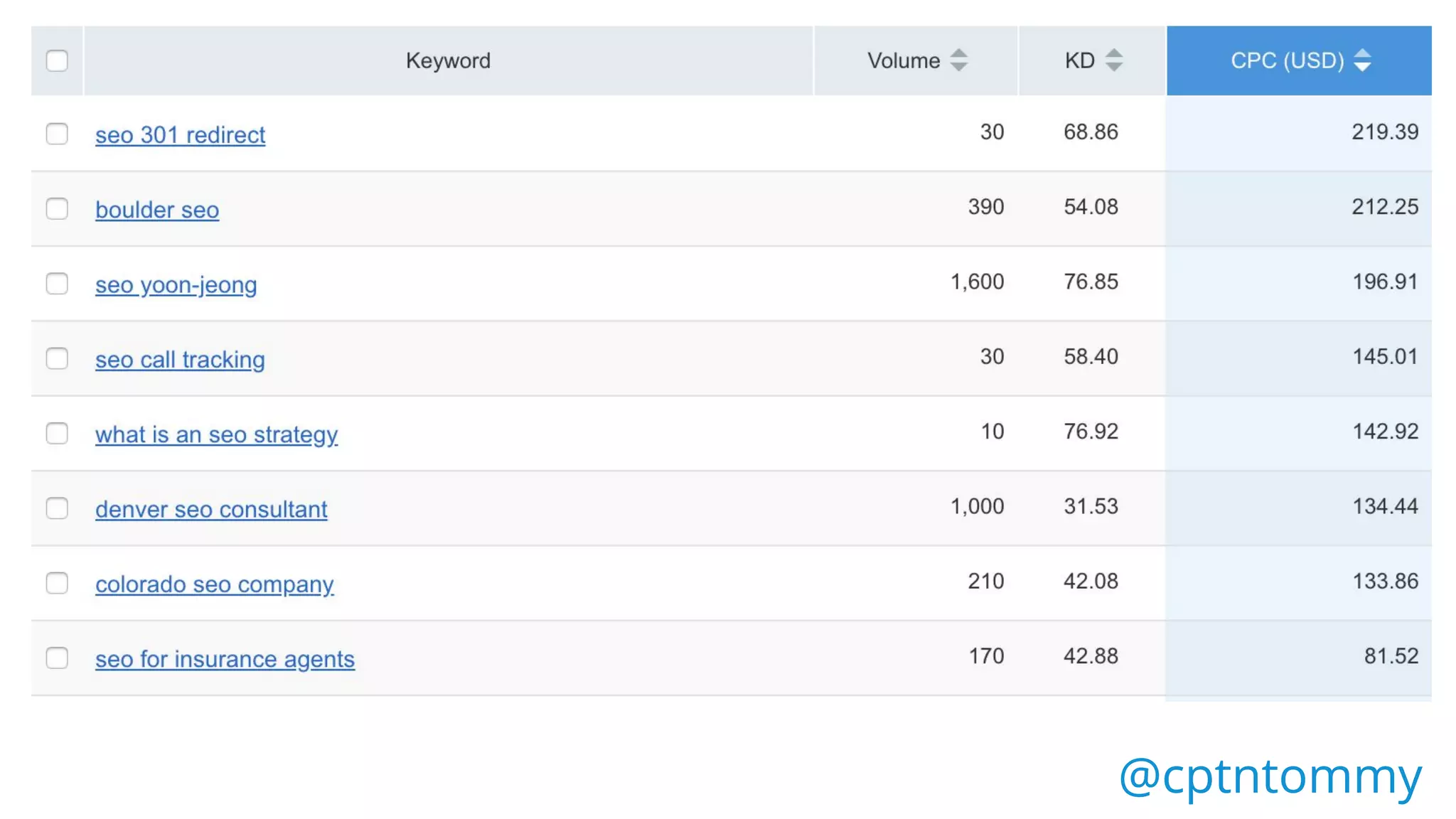Click the Volume column sort arrows

point(958,60)
